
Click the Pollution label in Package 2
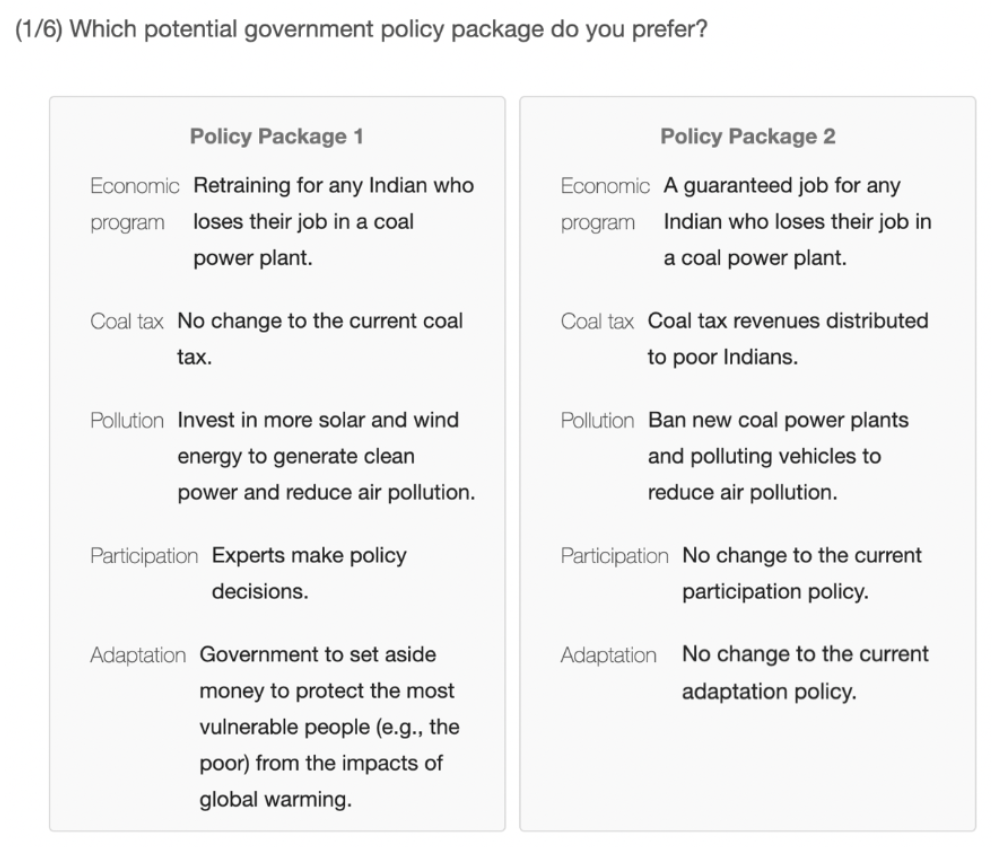coord(597,420)
